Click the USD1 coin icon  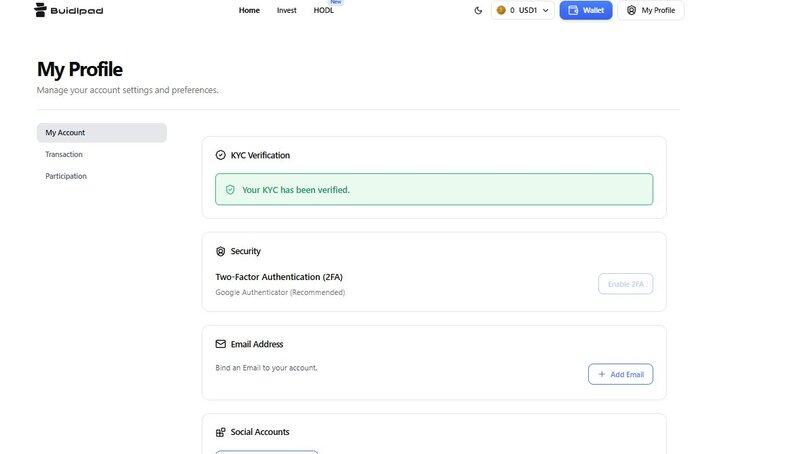[x=501, y=10]
